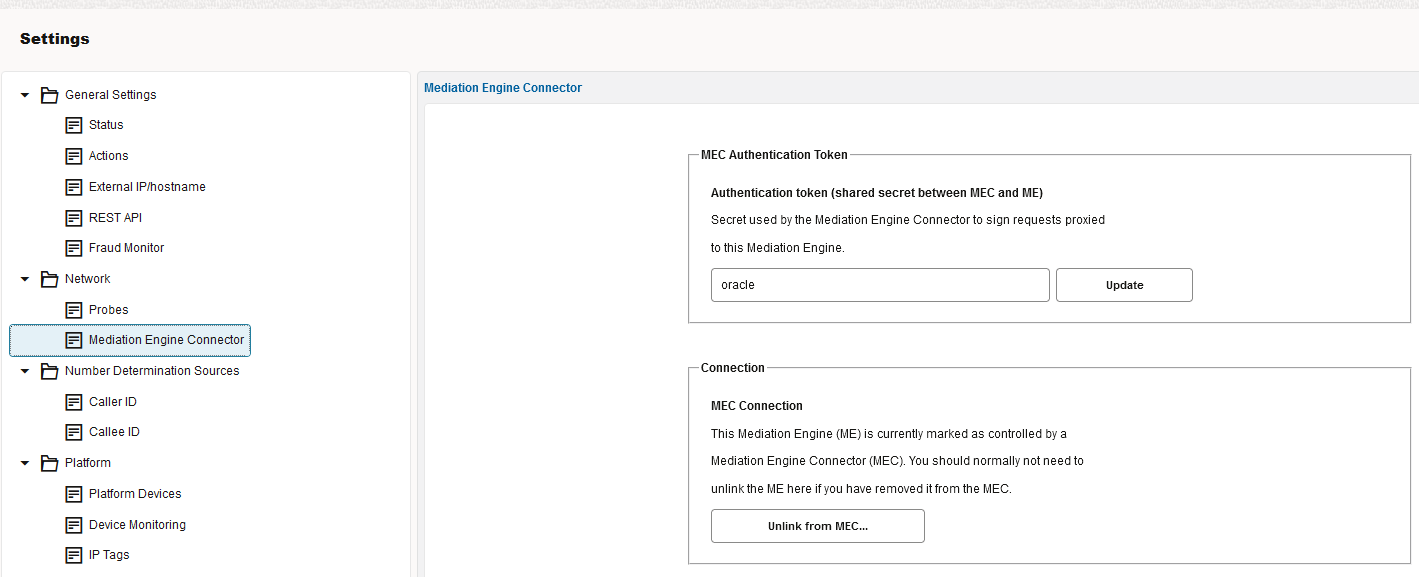Click the Network folder label
Viewport: 1419px width, 577px height.
(87, 279)
